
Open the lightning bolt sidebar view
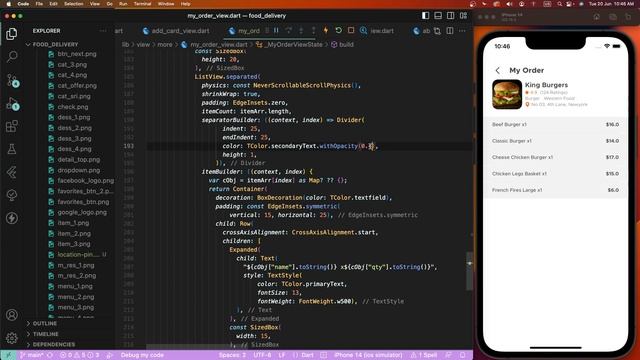pos(12,218)
